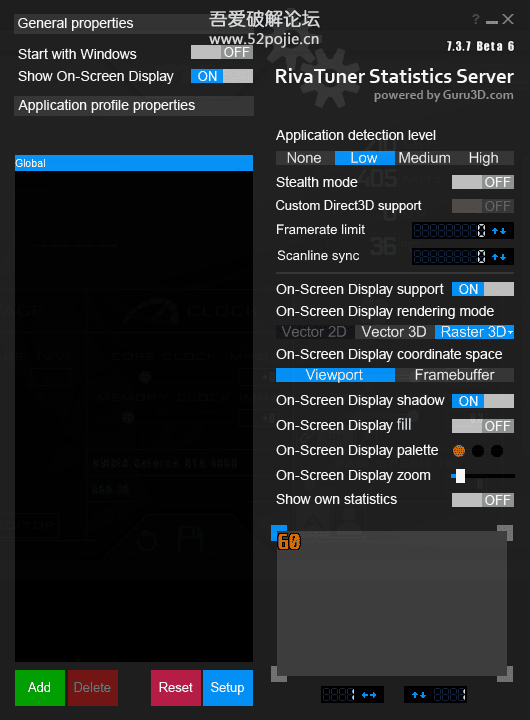This screenshot has height=720, width=530.
Task: Open the help question mark icon
Action: 476,19
